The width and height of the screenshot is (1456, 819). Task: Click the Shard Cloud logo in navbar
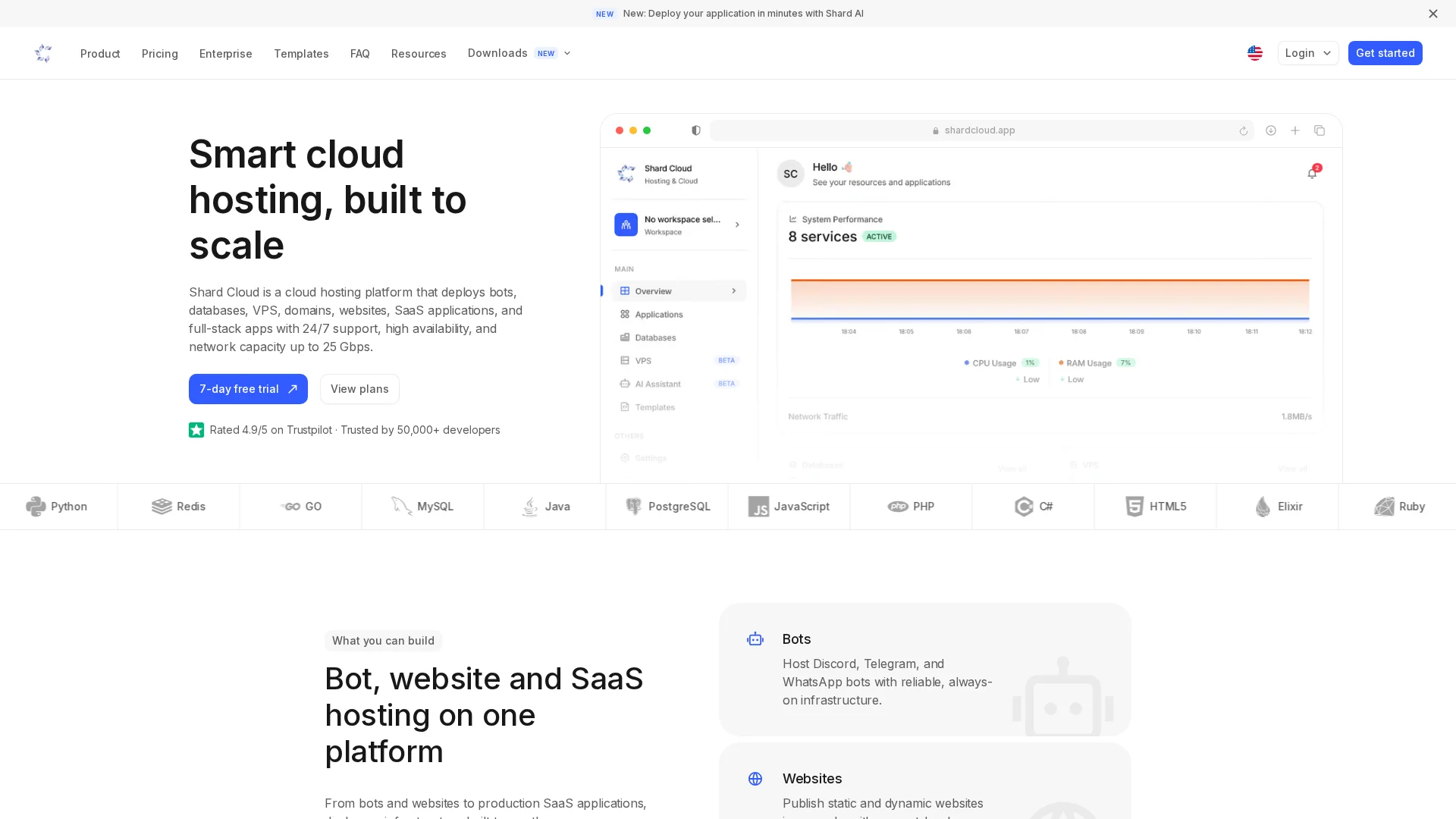point(43,53)
